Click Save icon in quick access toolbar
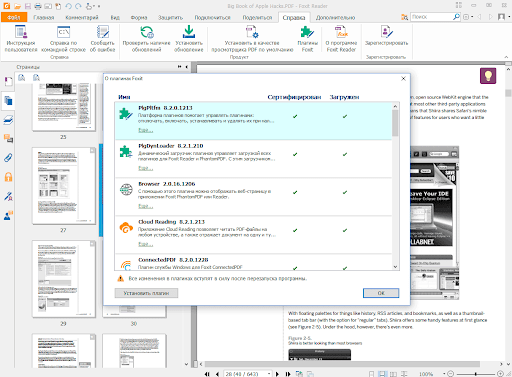The width and height of the screenshot is (512, 377). (x=28, y=6)
